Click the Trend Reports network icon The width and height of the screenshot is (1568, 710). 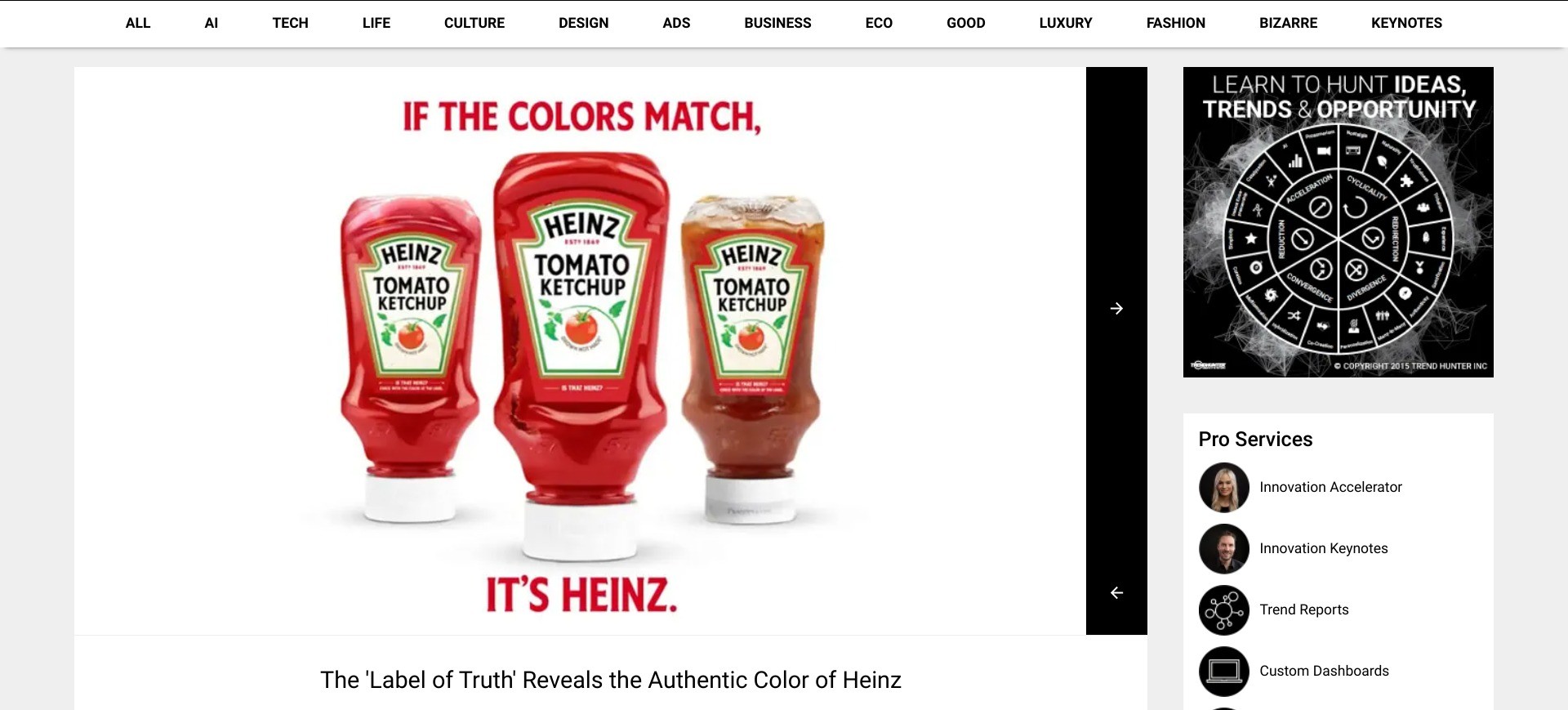point(1223,610)
